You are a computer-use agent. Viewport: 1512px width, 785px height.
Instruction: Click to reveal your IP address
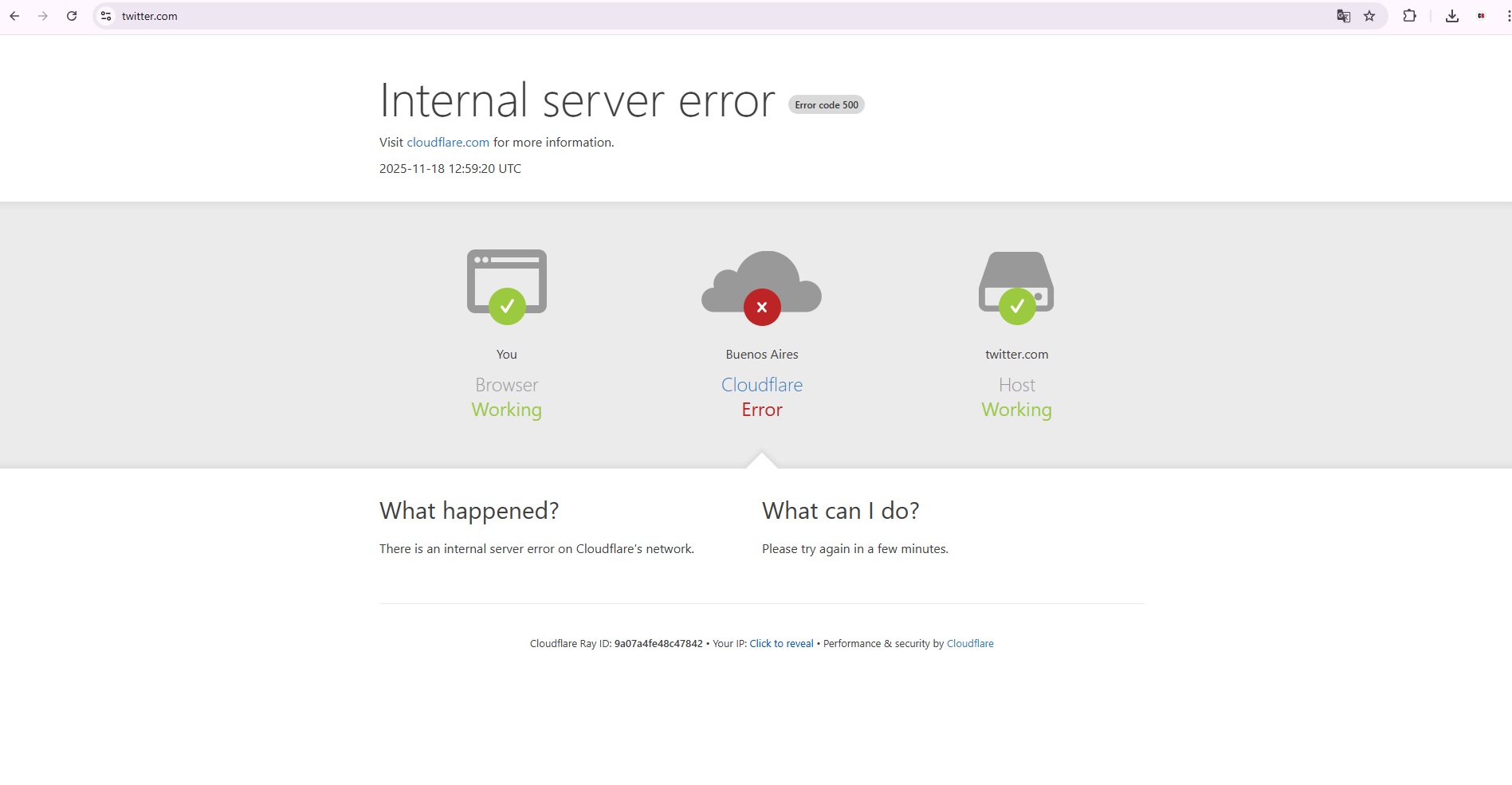coord(781,644)
